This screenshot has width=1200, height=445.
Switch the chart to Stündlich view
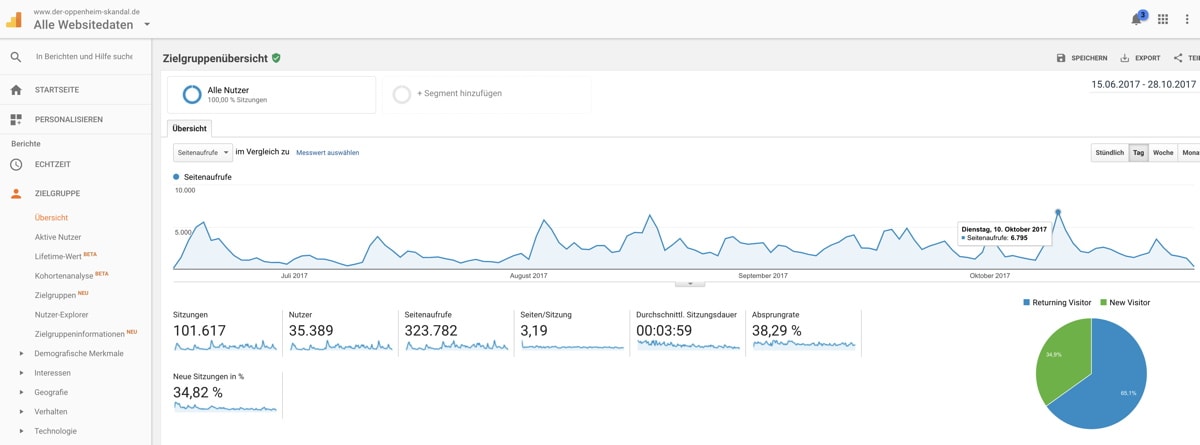(x=1109, y=153)
